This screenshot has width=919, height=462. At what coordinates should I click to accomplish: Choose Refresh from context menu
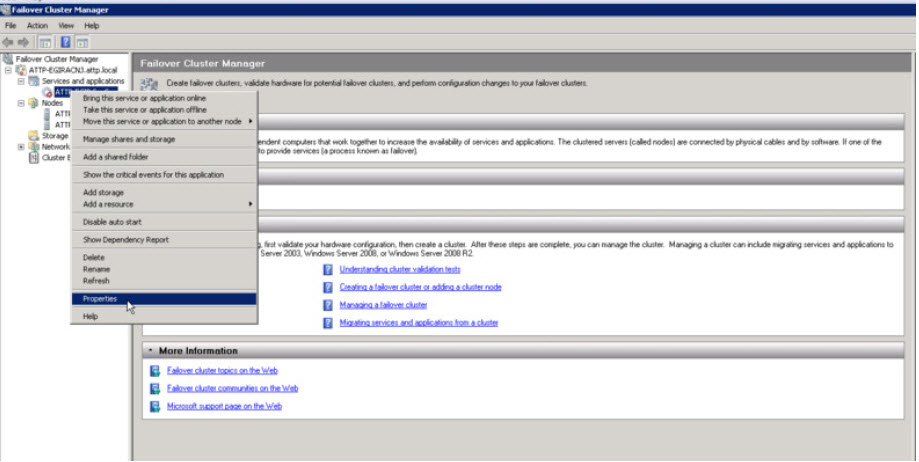tap(164, 281)
